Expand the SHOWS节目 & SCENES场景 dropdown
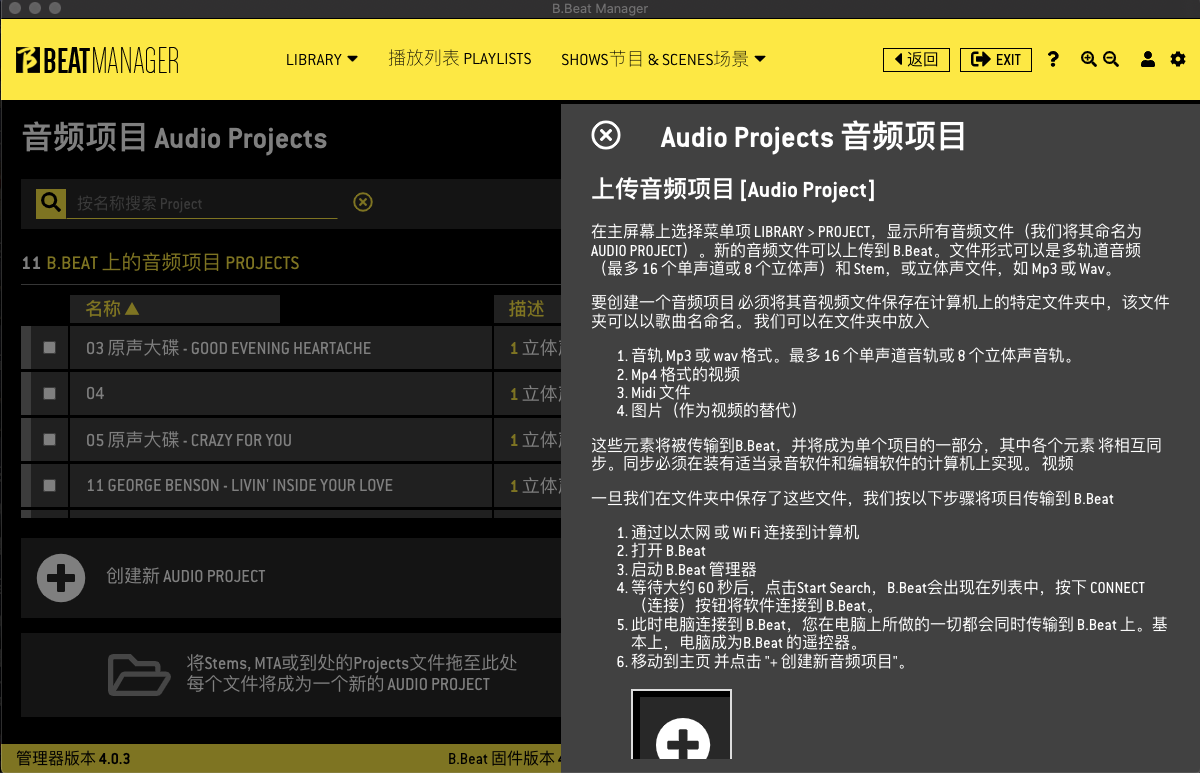The image size is (1200, 773). coord(664,60)
